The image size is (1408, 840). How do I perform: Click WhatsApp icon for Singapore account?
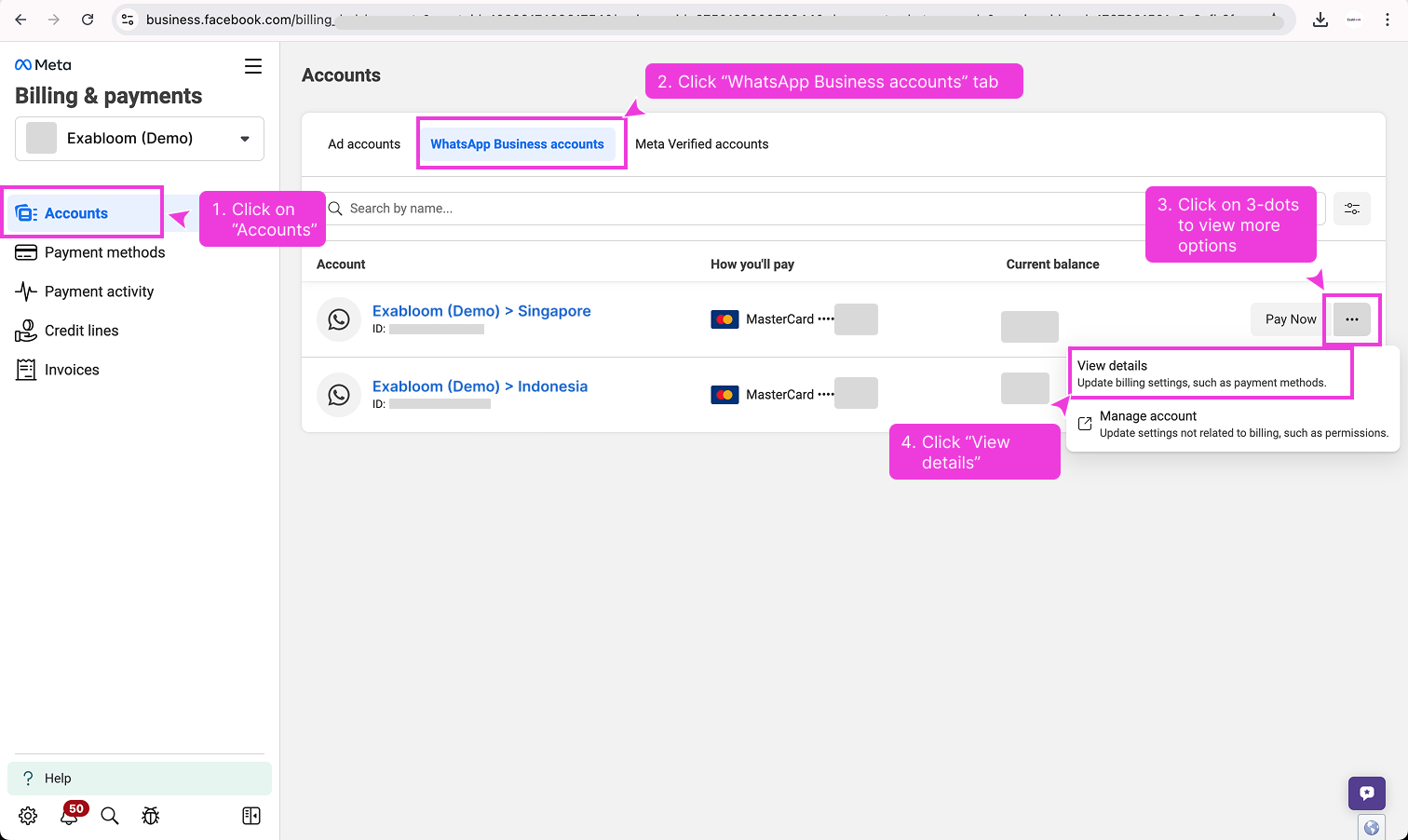339,319
